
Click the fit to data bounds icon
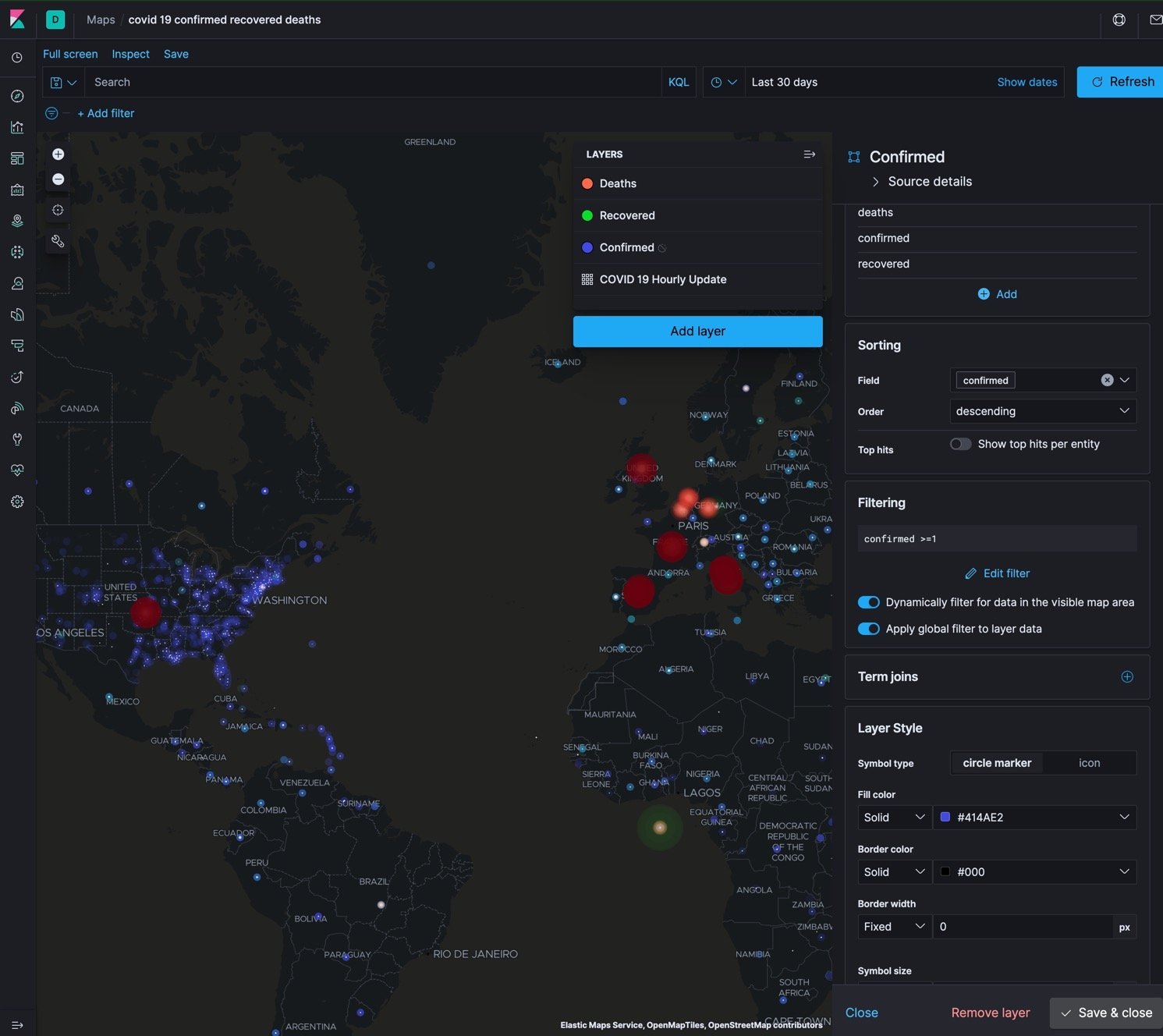click(58, 210)
